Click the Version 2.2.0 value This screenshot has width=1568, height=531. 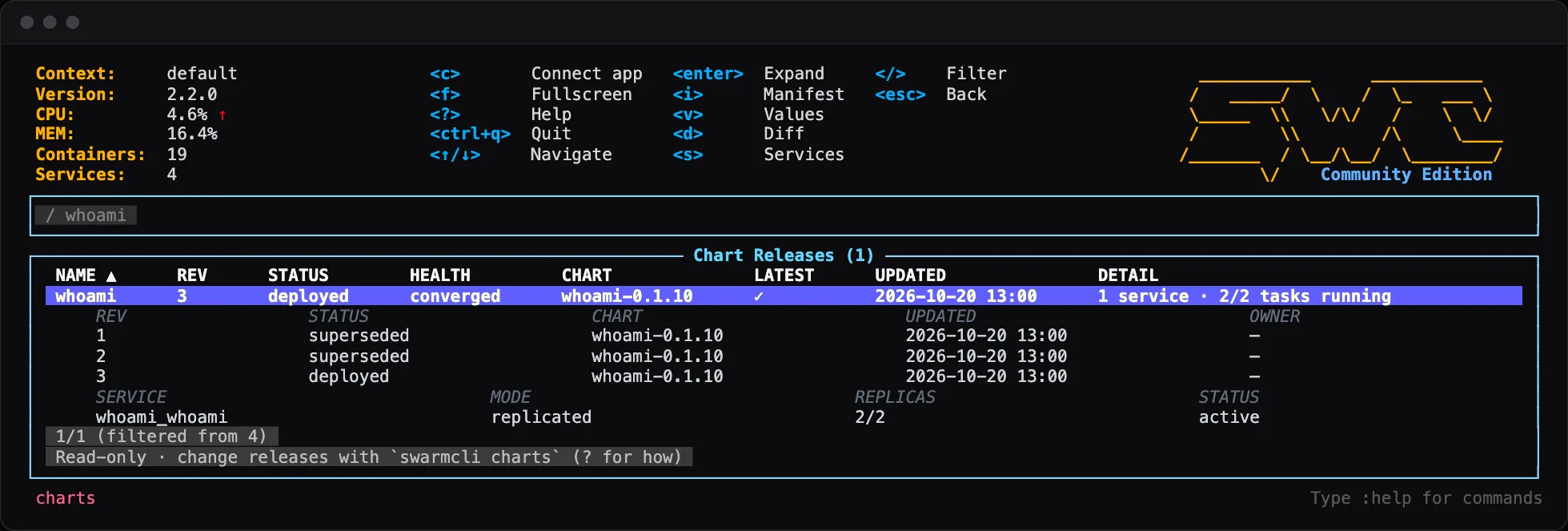pyautogui.click(x=192, y=95)
